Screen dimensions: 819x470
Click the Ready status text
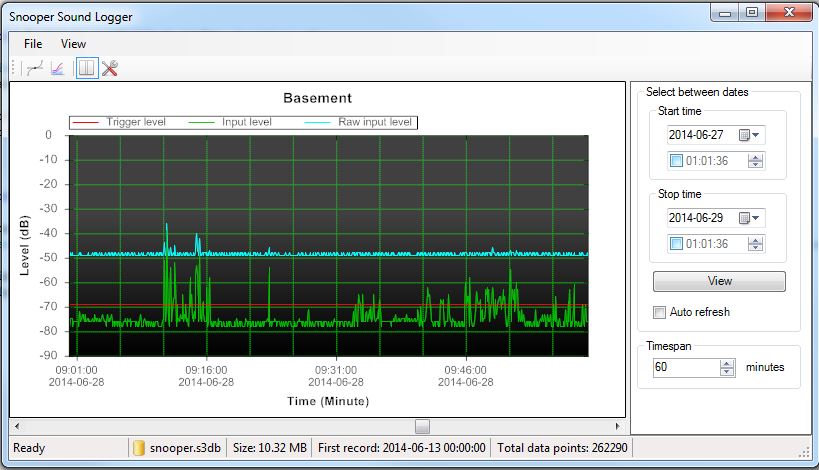29,448
